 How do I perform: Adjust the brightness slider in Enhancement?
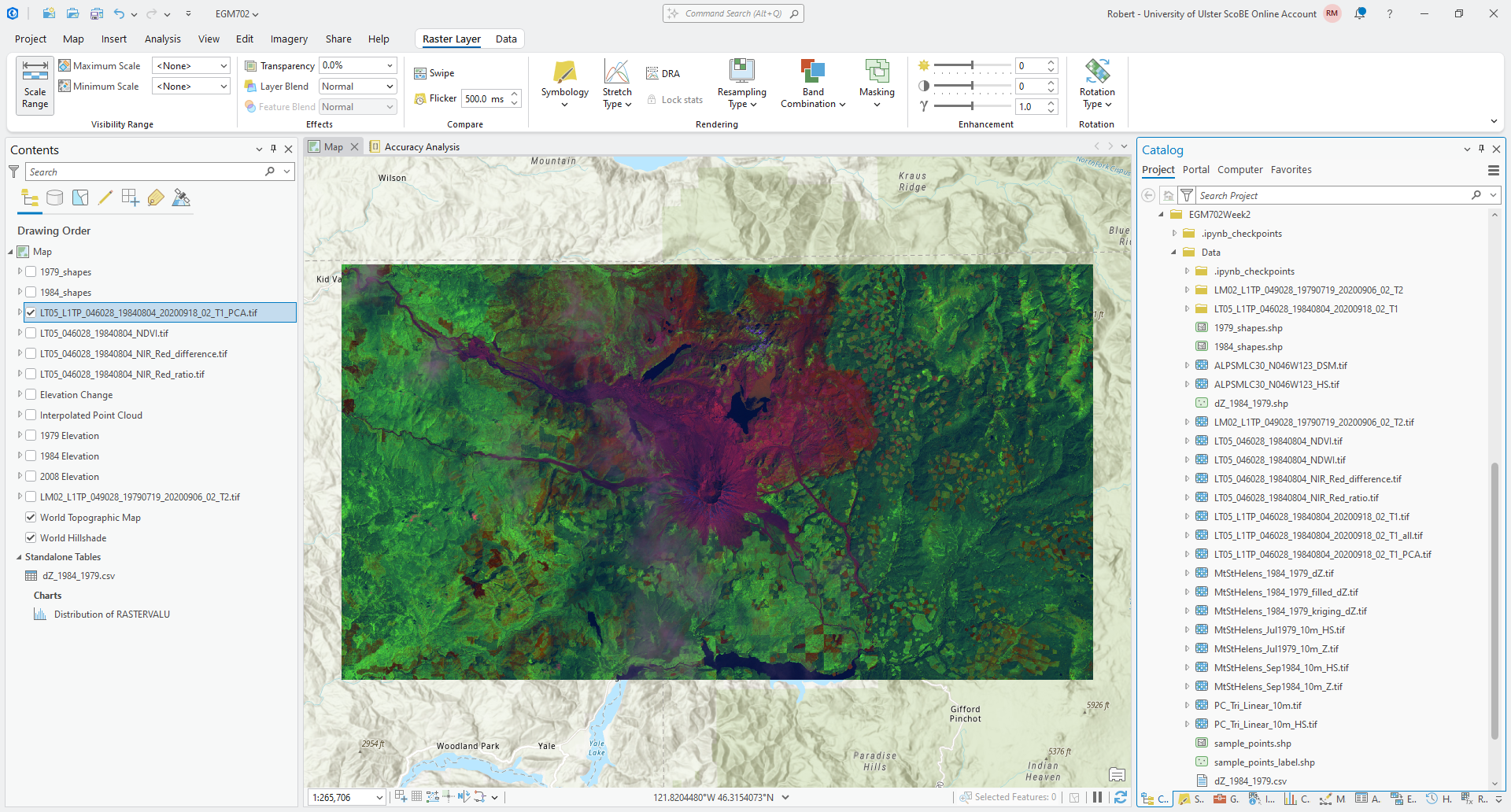point(972,65)
